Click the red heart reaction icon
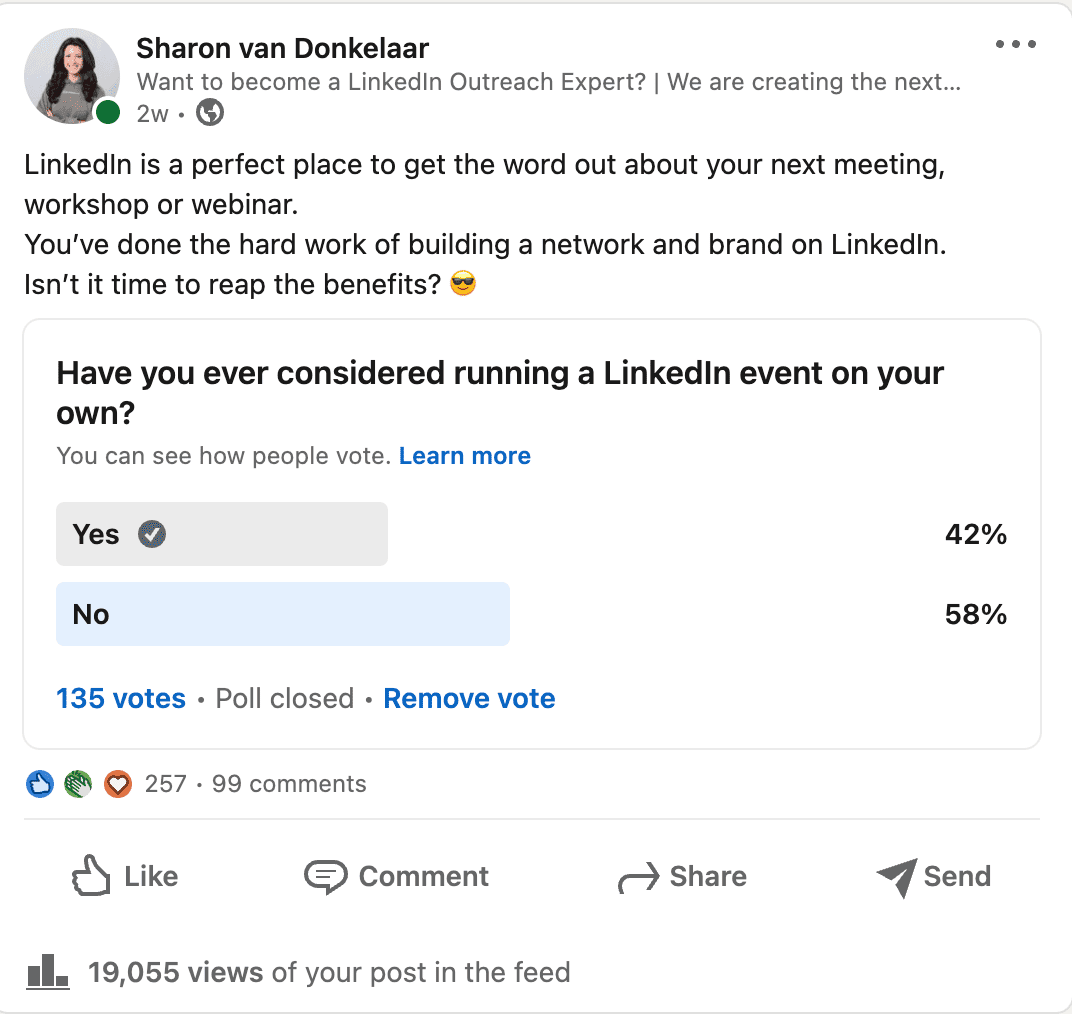Viewport: 1072px width, 1014px height. pyautogui.click(x=118, y=784)
